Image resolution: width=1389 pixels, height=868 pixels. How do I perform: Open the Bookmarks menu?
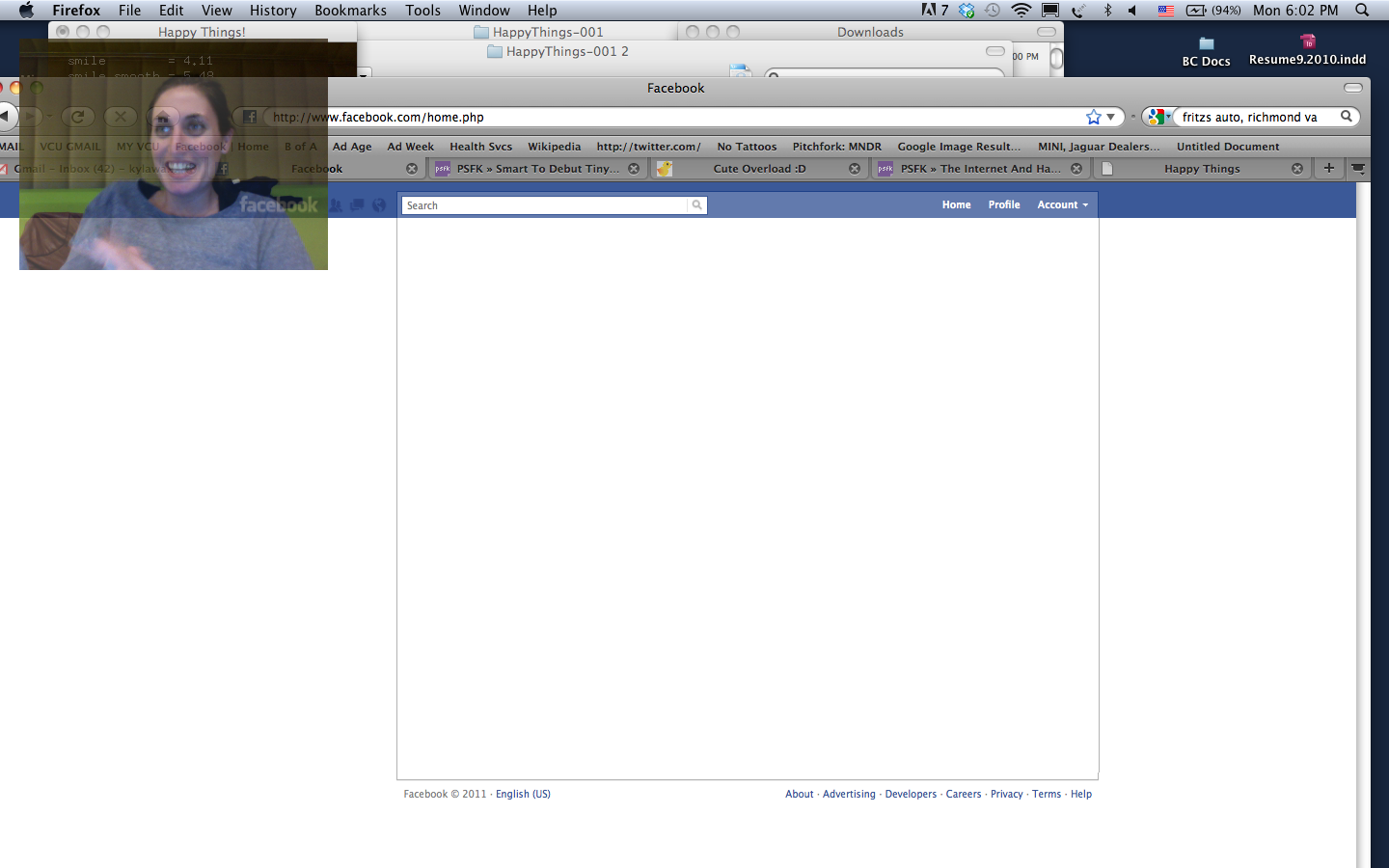coord(350,11)
